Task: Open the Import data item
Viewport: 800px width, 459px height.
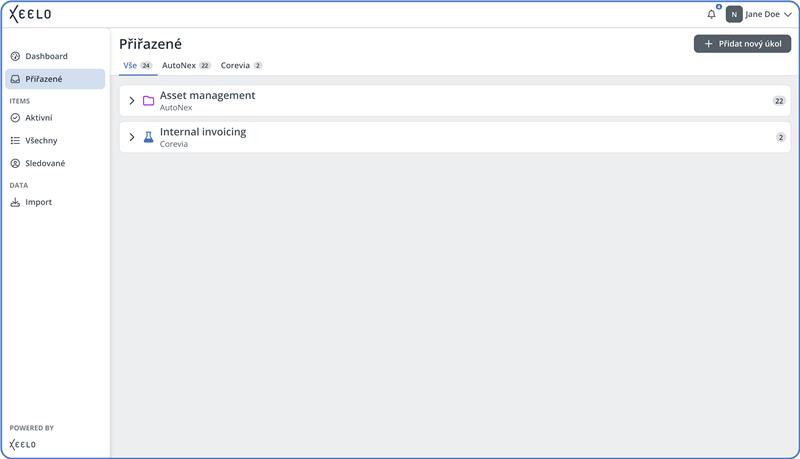Action: [38, 202]
